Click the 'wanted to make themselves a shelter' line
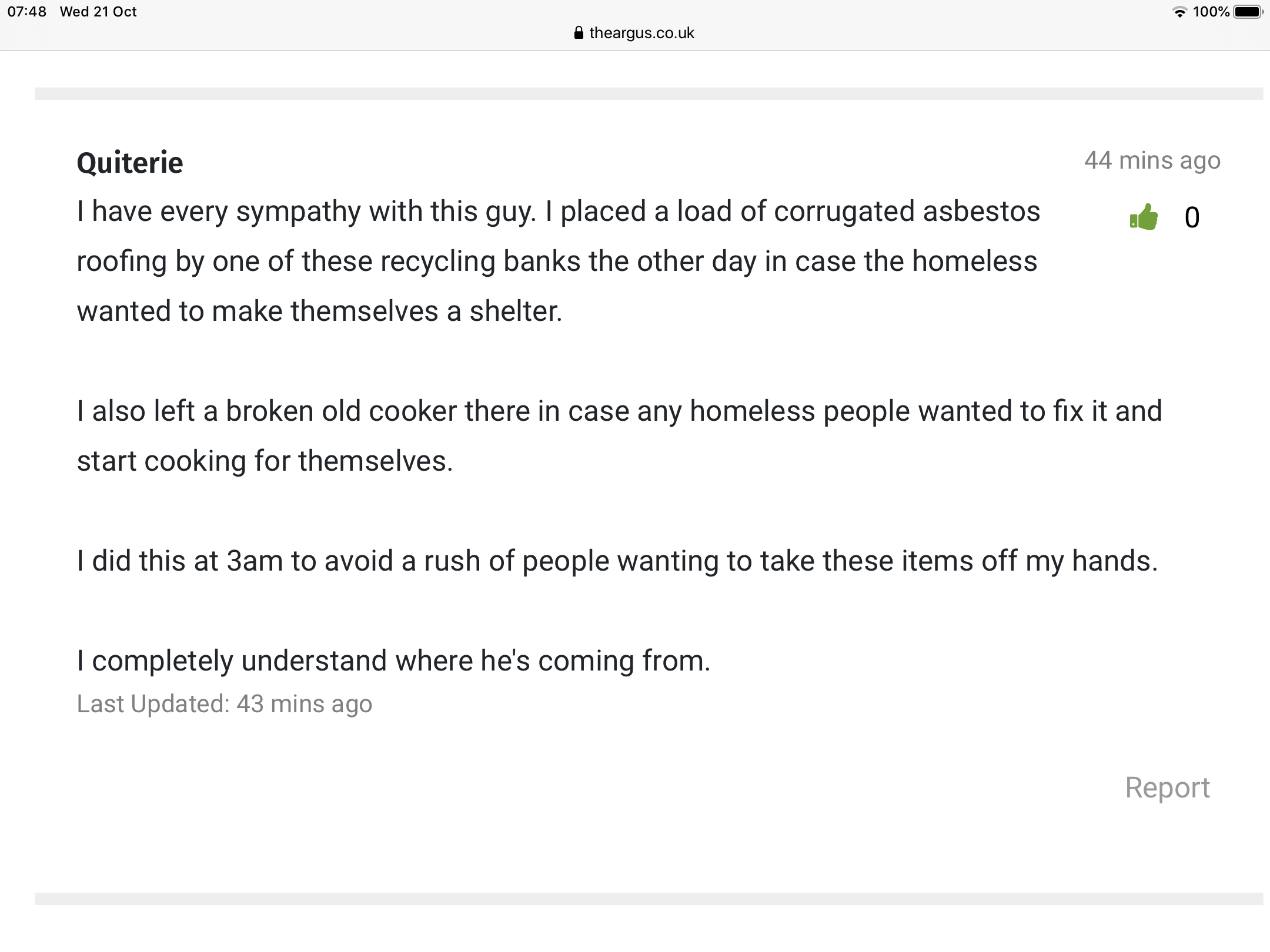 pos(320,311)
